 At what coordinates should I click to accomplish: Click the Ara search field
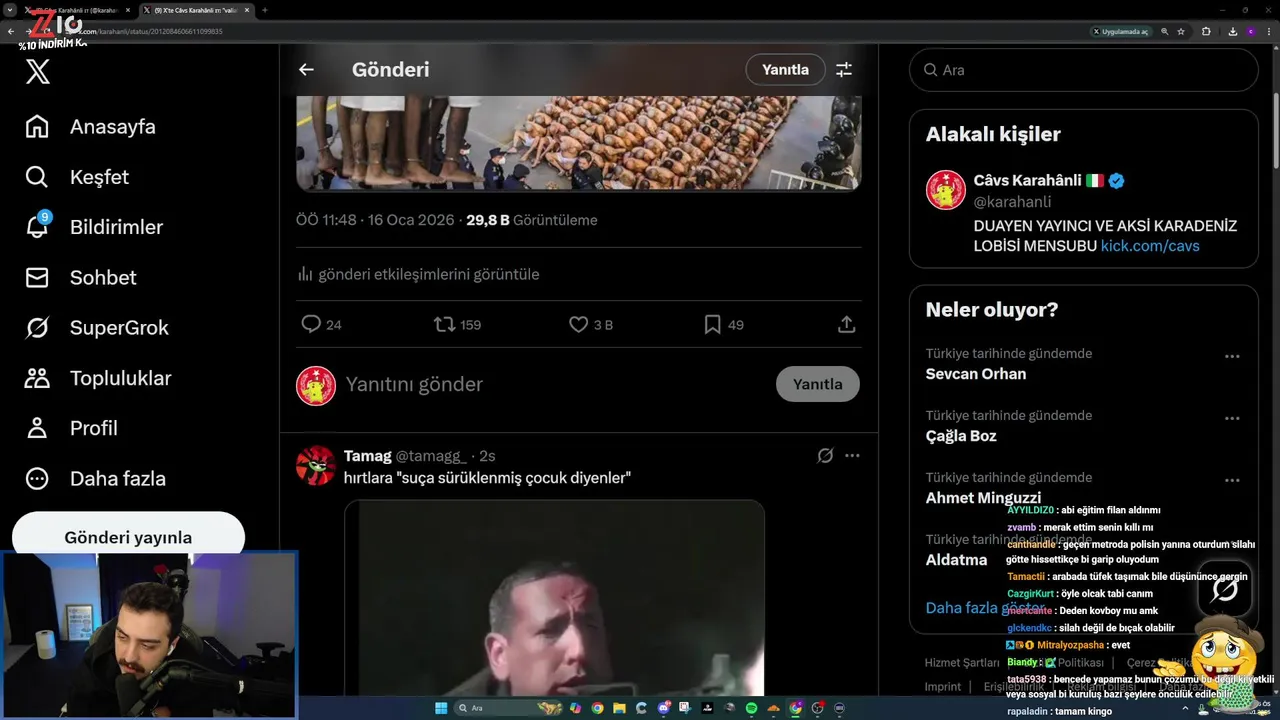[x=1083, y=70]
